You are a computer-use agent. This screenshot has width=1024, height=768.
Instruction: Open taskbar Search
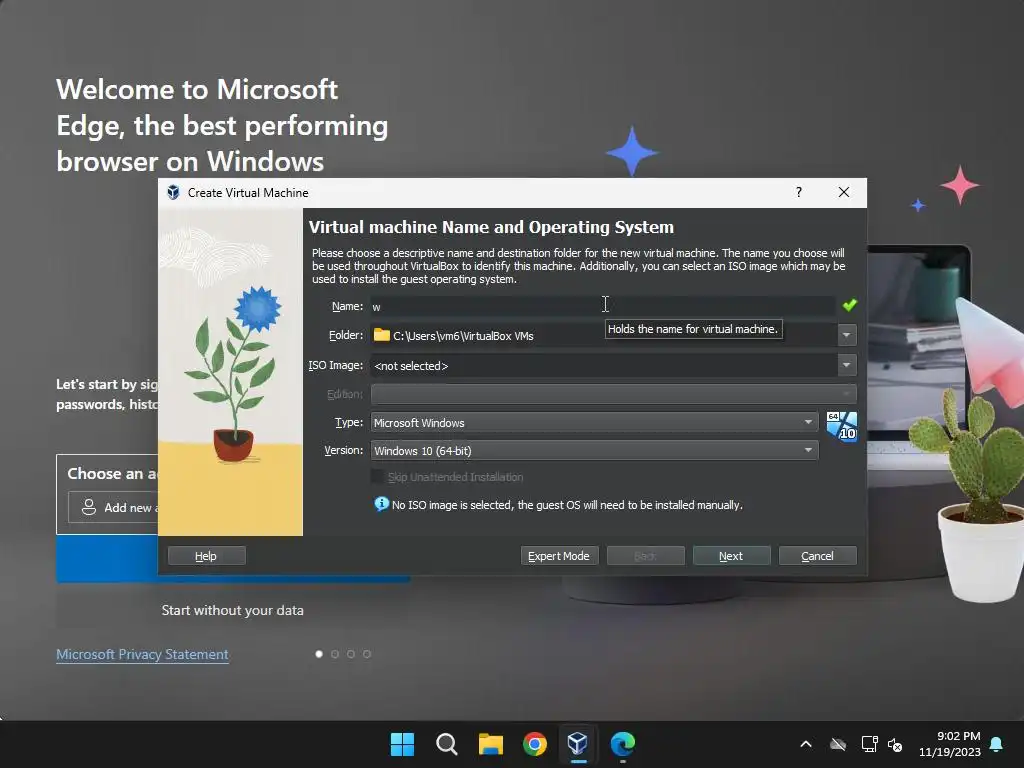tap(447, 744)
